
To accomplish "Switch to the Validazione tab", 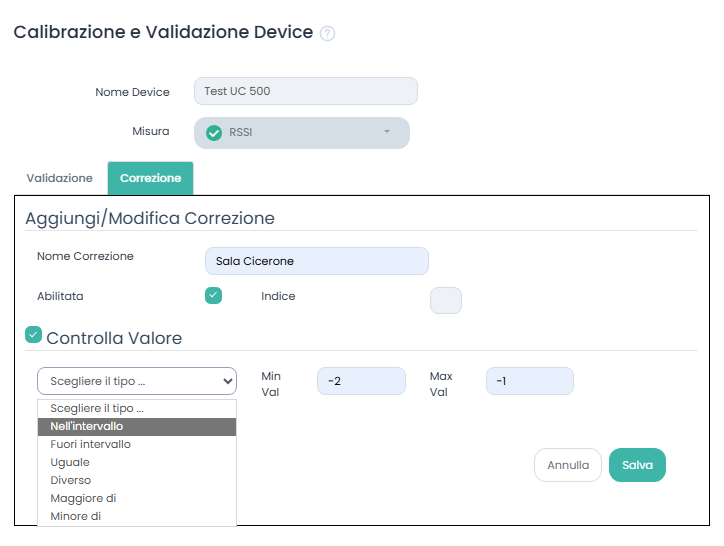I will tap(60, 178).
